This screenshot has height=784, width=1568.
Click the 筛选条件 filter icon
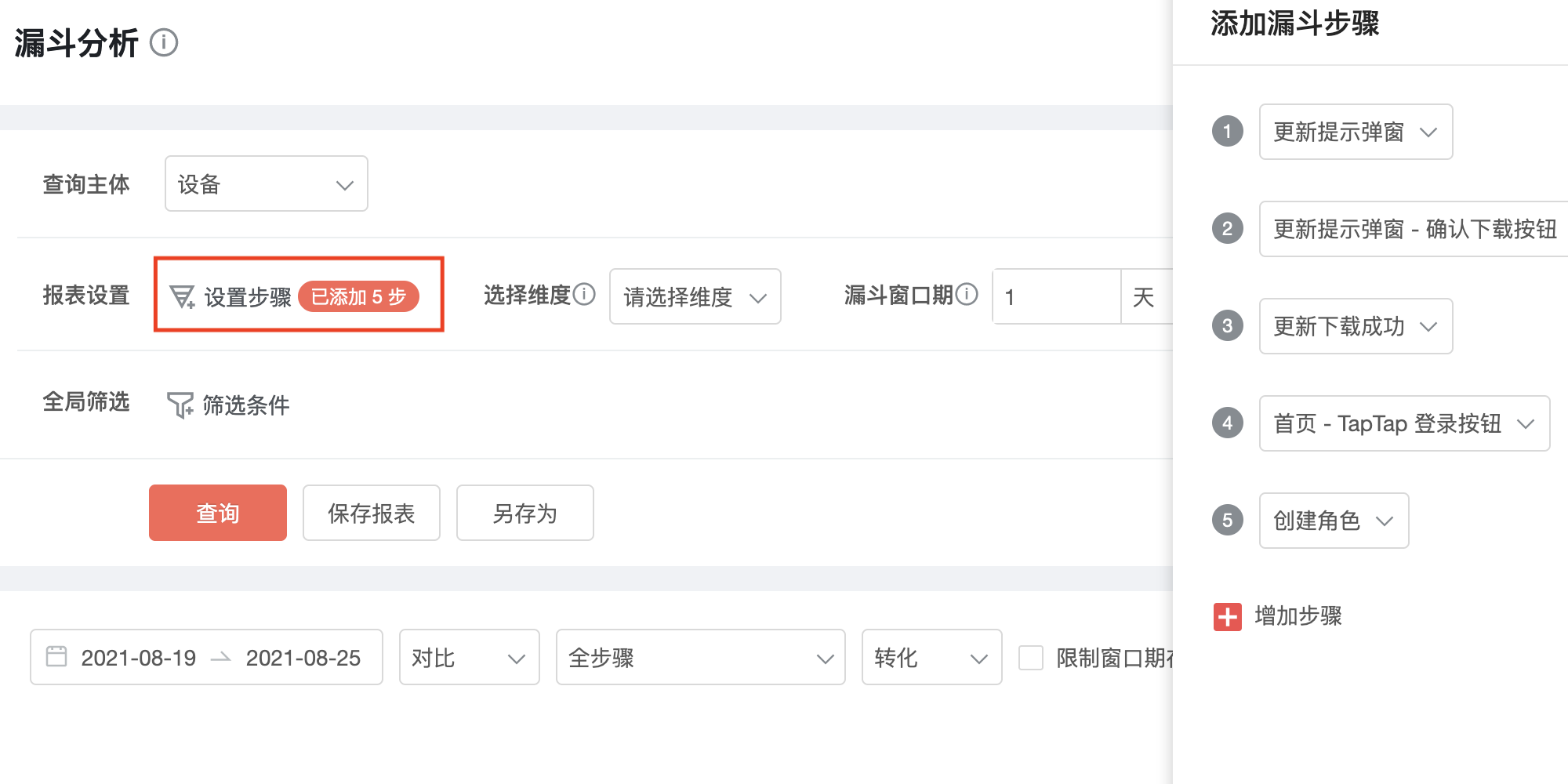pyautogui.click(x=180, y=405)
